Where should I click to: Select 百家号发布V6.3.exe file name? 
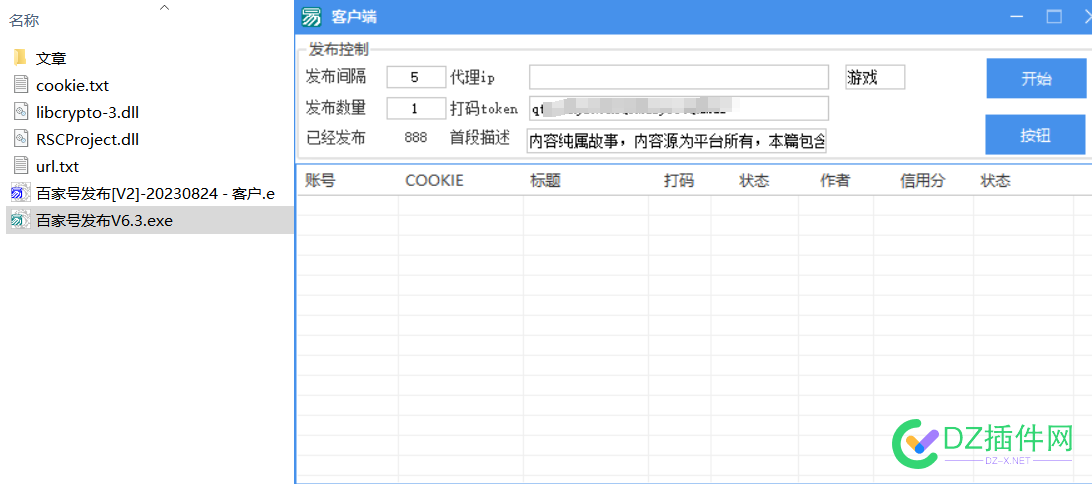coord(104,221)
